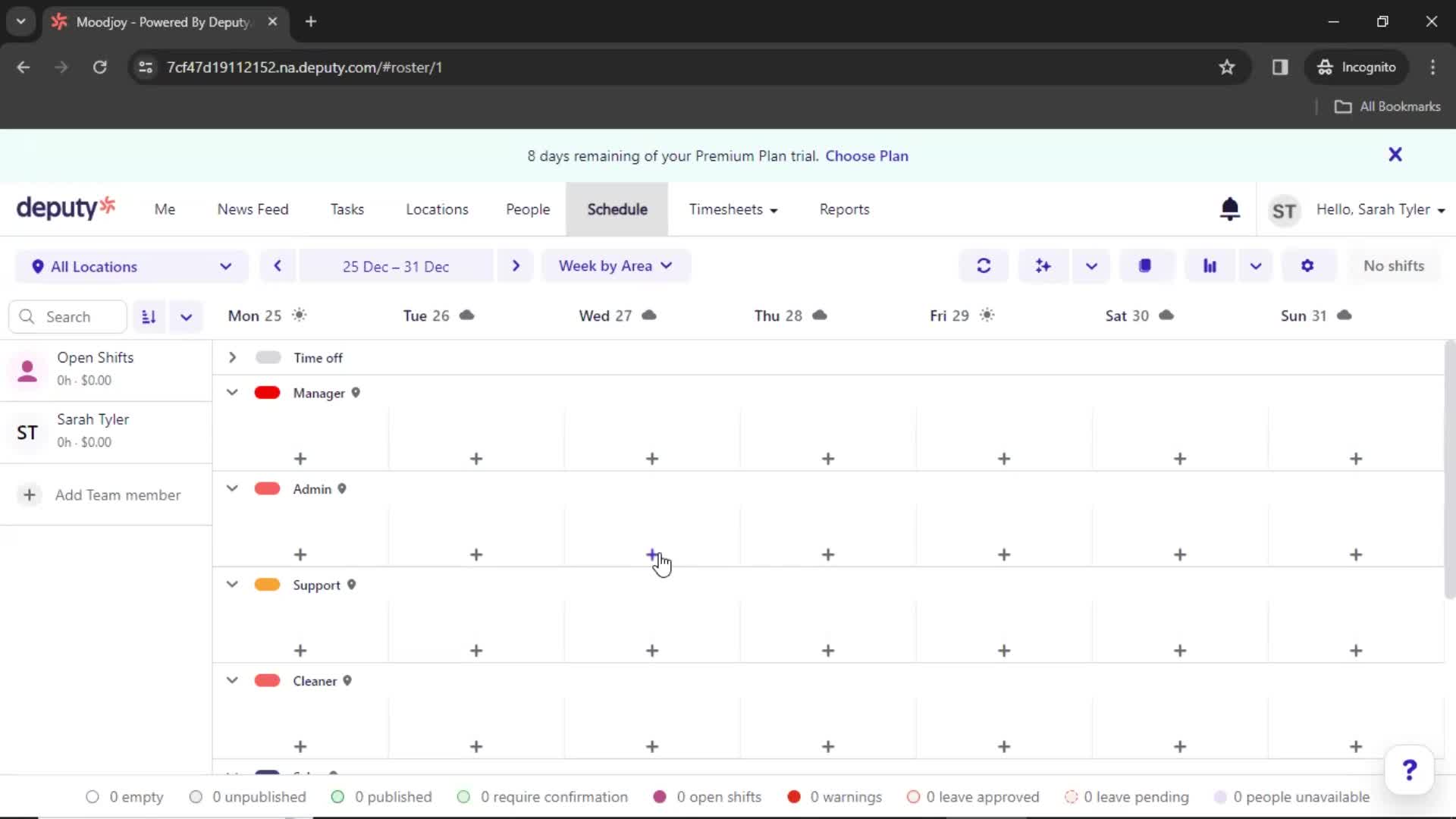The image size is (1456, 819).
Task: Click the red Admin area color swatch
Action: tap(267, 488)
